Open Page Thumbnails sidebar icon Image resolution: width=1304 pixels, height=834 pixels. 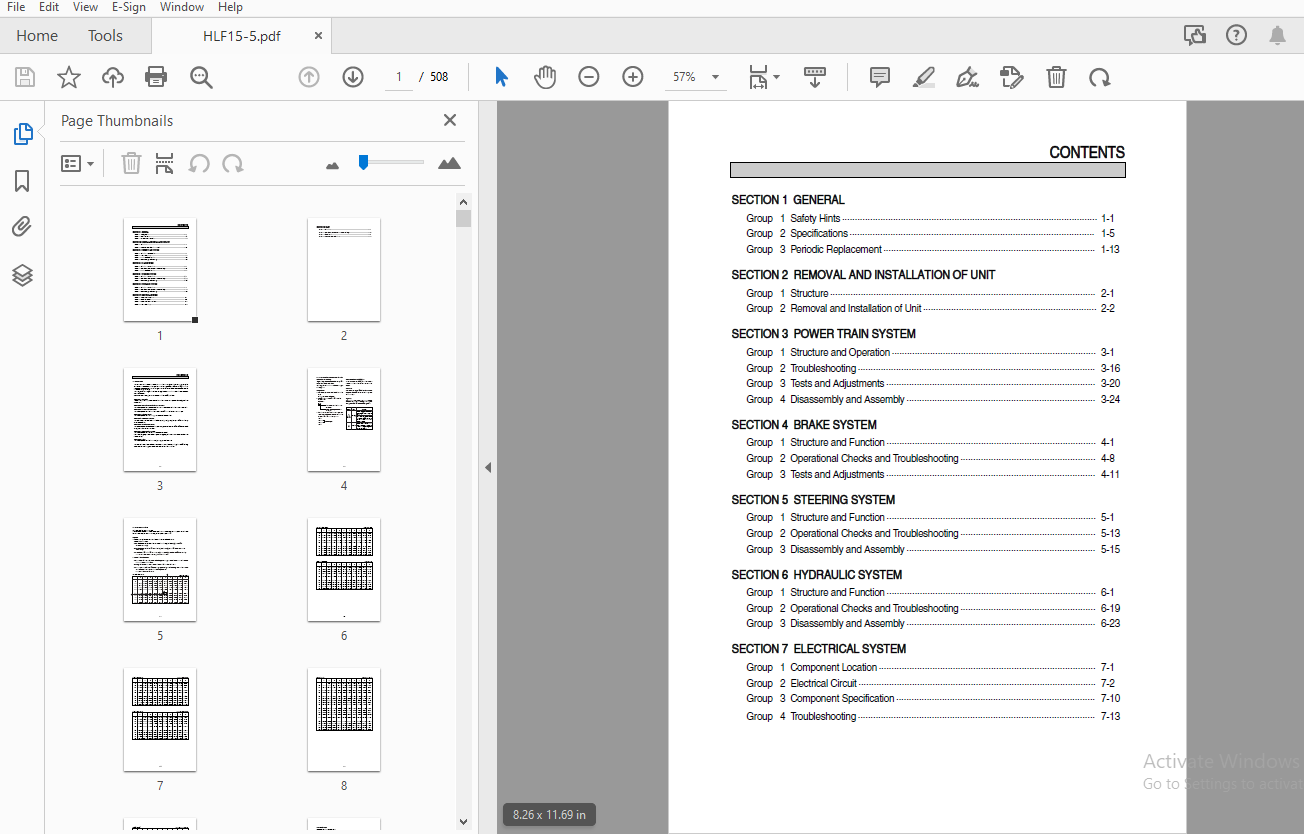pyautogui.click(x=23, y=134)
